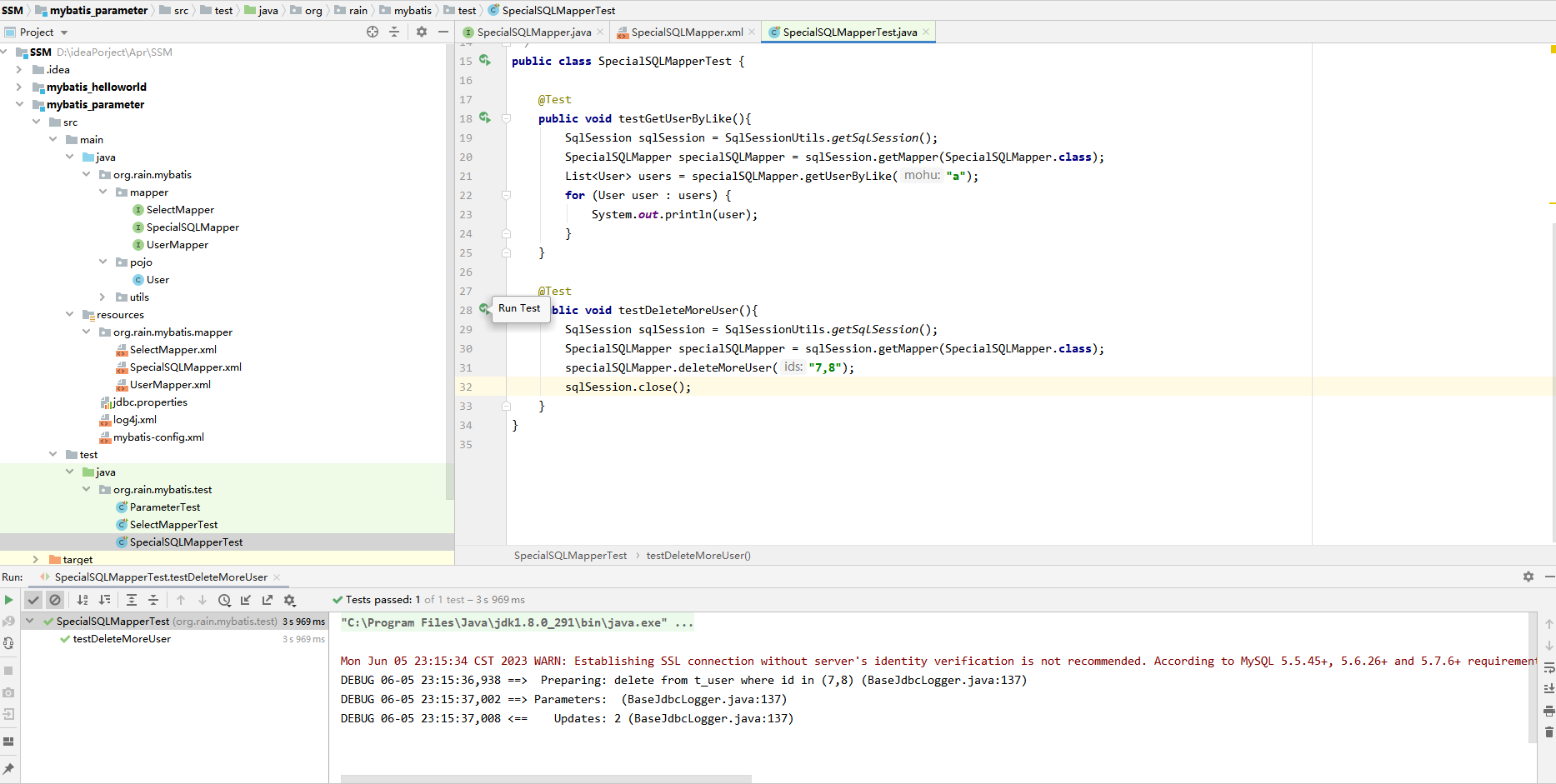Select testDeleteMoreUser in test results
This screenshot has width=1556, height=784.
122,639
